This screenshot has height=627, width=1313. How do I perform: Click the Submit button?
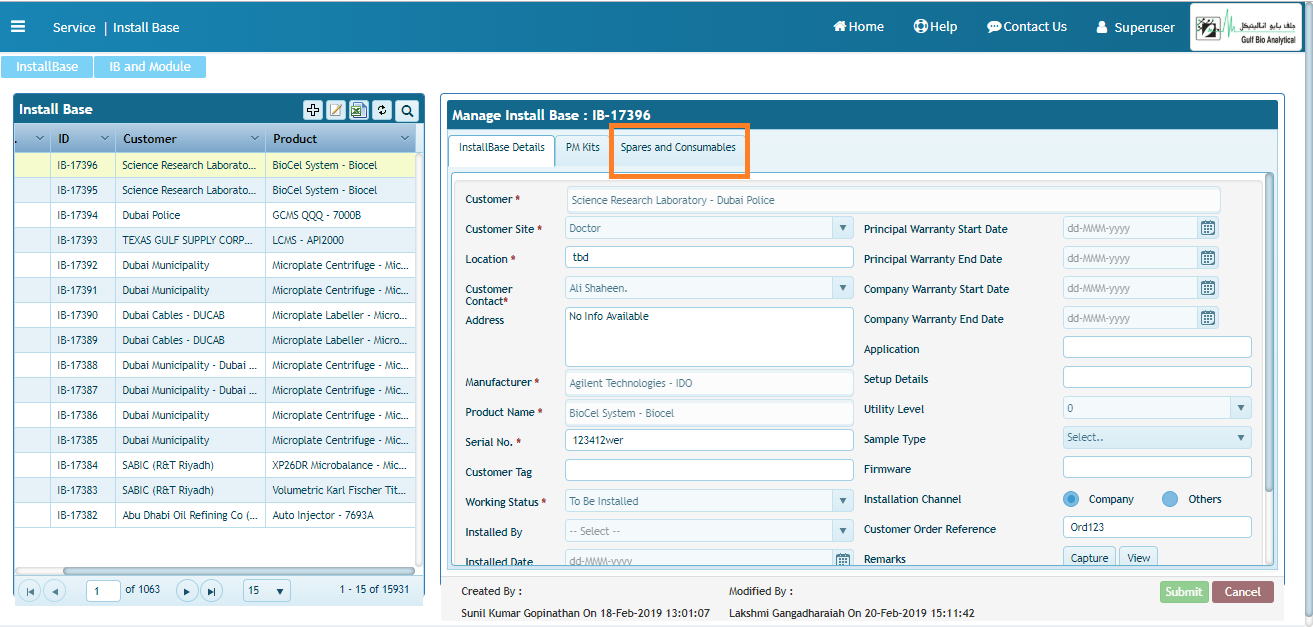click(x=1184, y=592)
